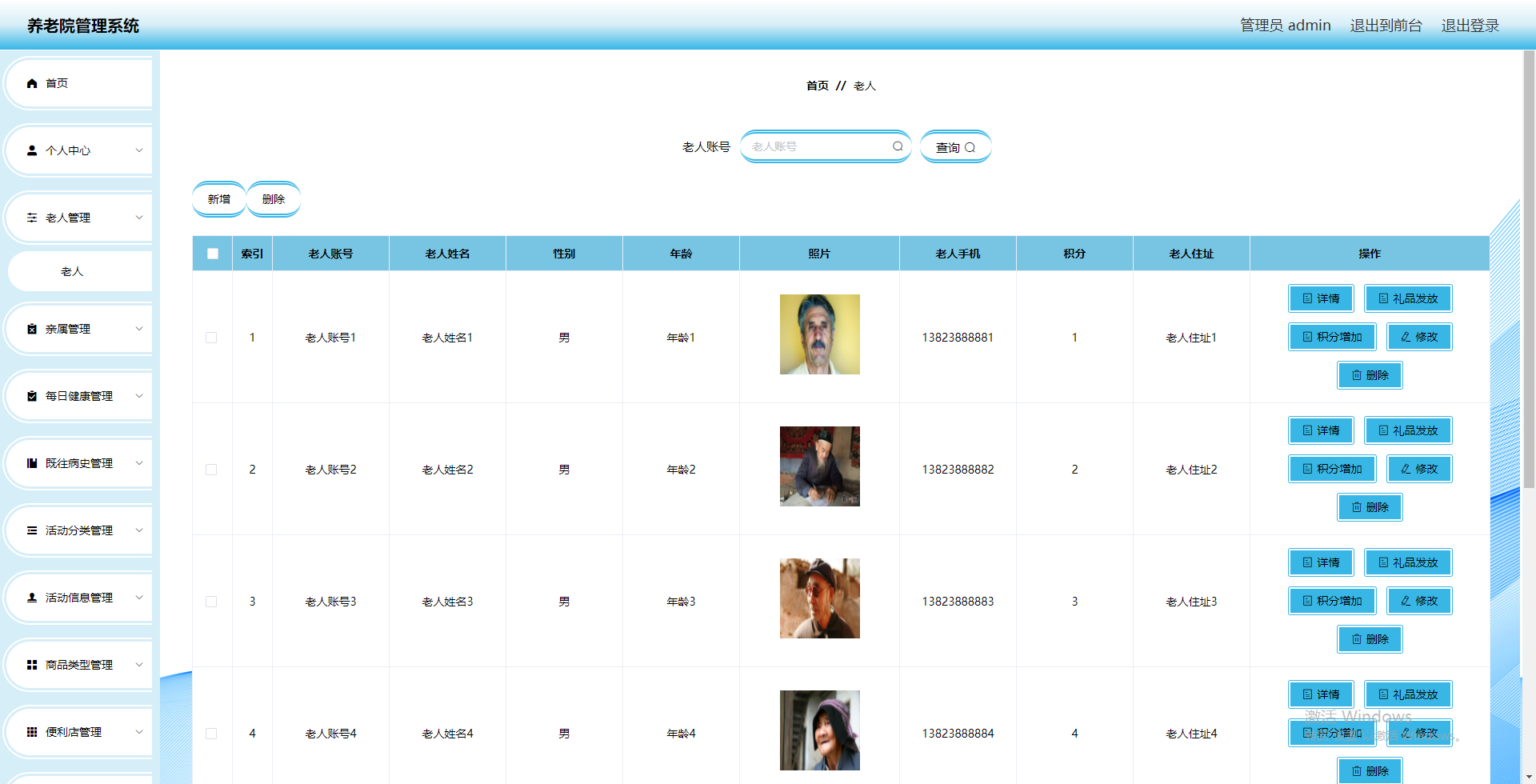Click the photo thumbnail of 老人姓名2
The image size is (1536, 784).
[x=820, y=466]
